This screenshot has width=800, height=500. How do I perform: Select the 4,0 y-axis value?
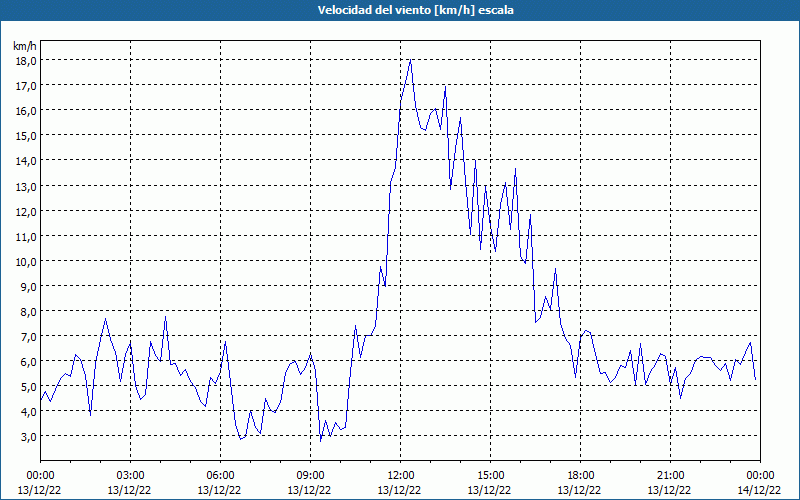29,411
